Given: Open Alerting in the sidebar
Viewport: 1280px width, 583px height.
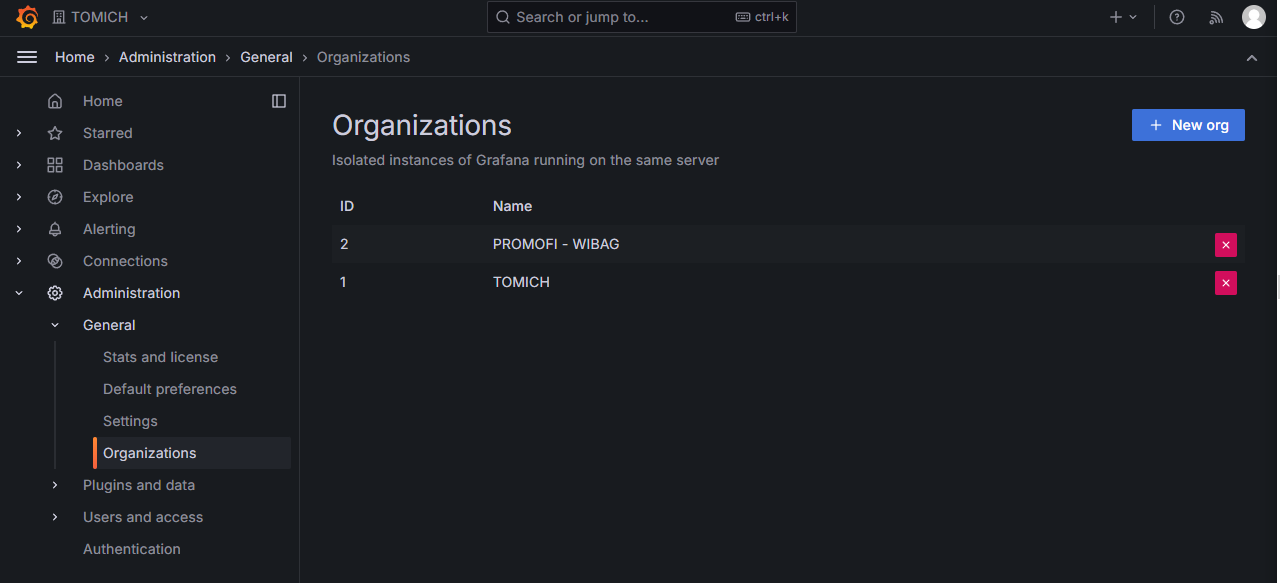Looking at the screenshot, I should [x=109, y=229].
